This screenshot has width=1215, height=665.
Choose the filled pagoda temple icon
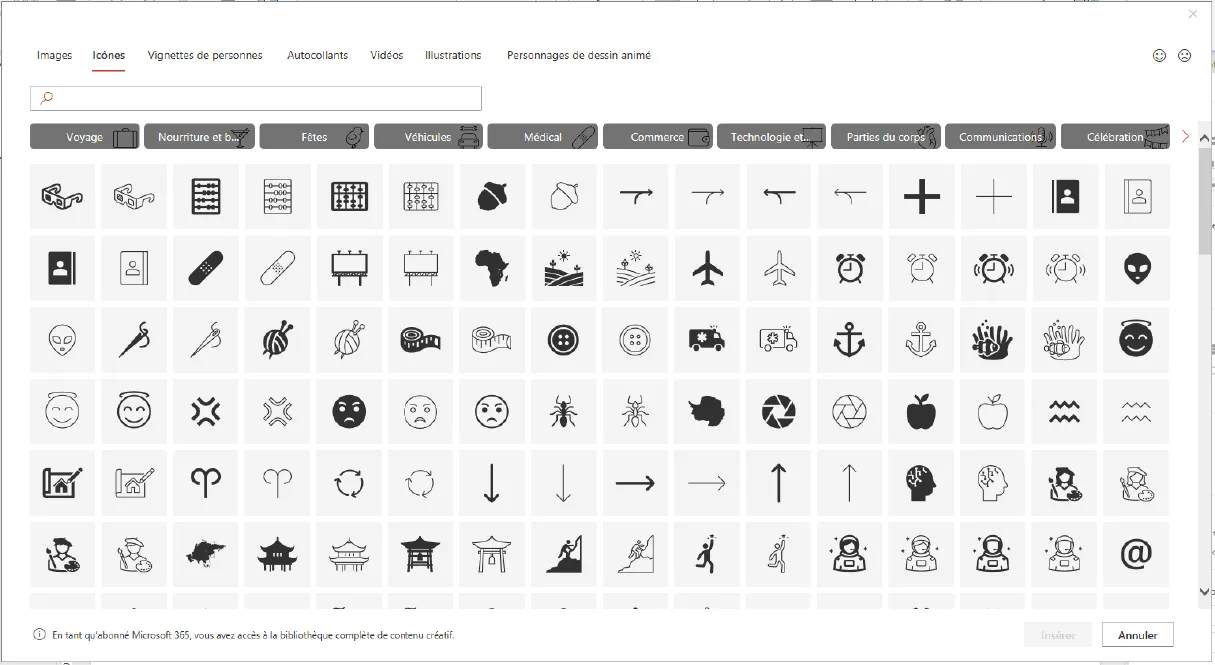tap(277, 554)
